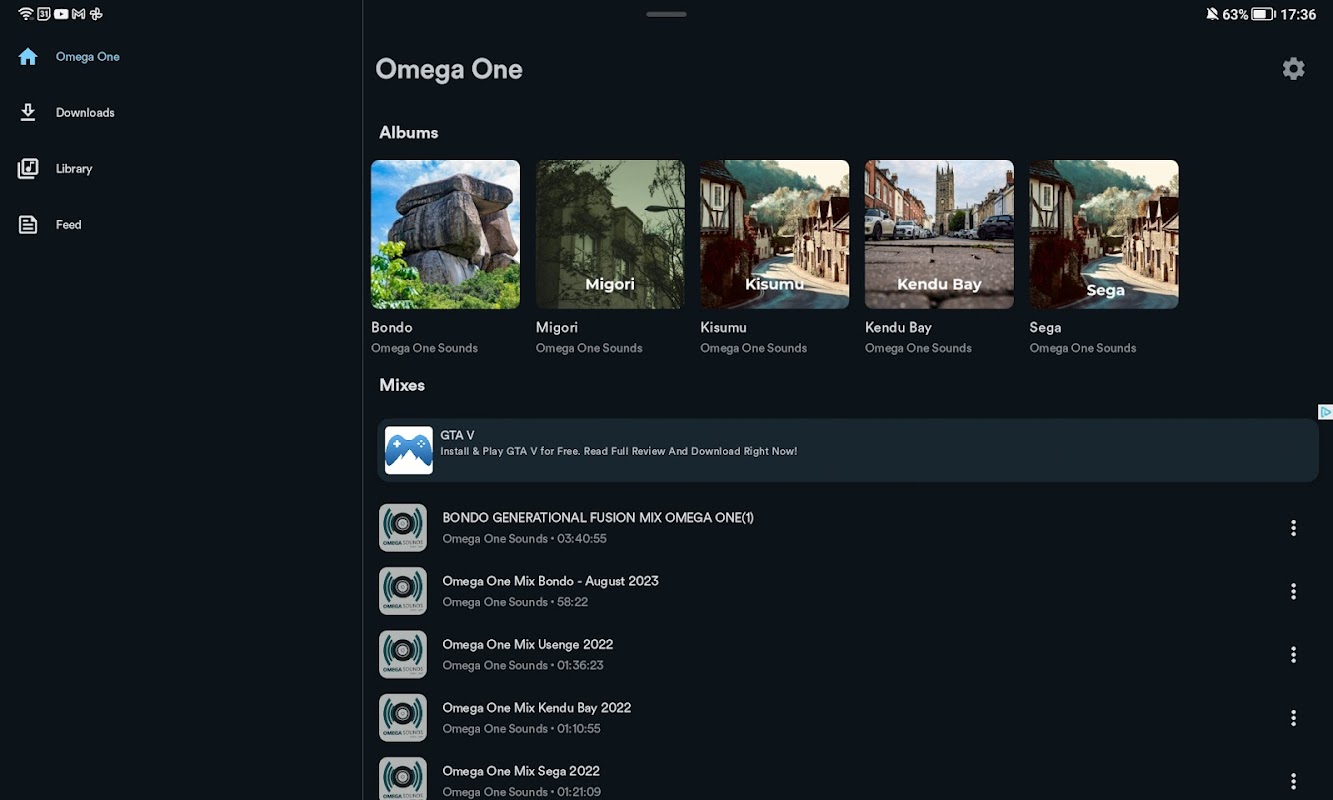
Task: Click BONDO GENERATIONAL FUSION MIX cover icon
Action: (403, 528)
